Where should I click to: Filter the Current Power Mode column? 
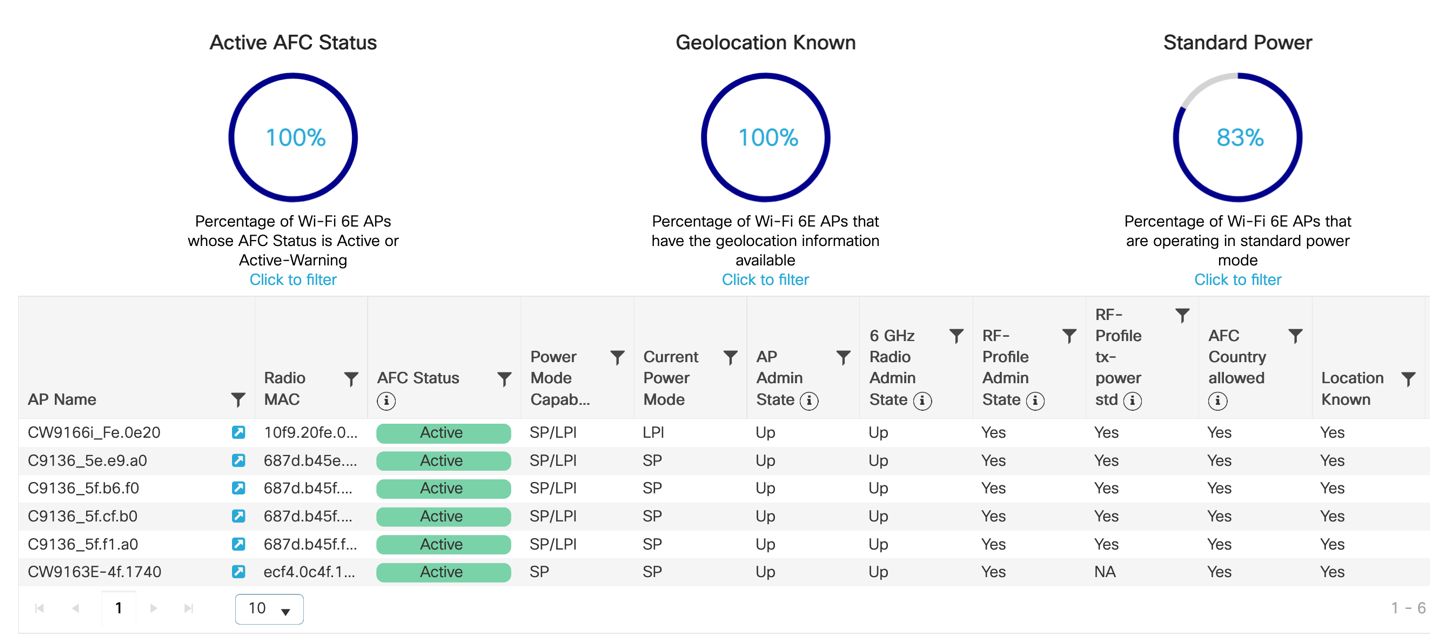pyautogui.click(x=730, y=358)
